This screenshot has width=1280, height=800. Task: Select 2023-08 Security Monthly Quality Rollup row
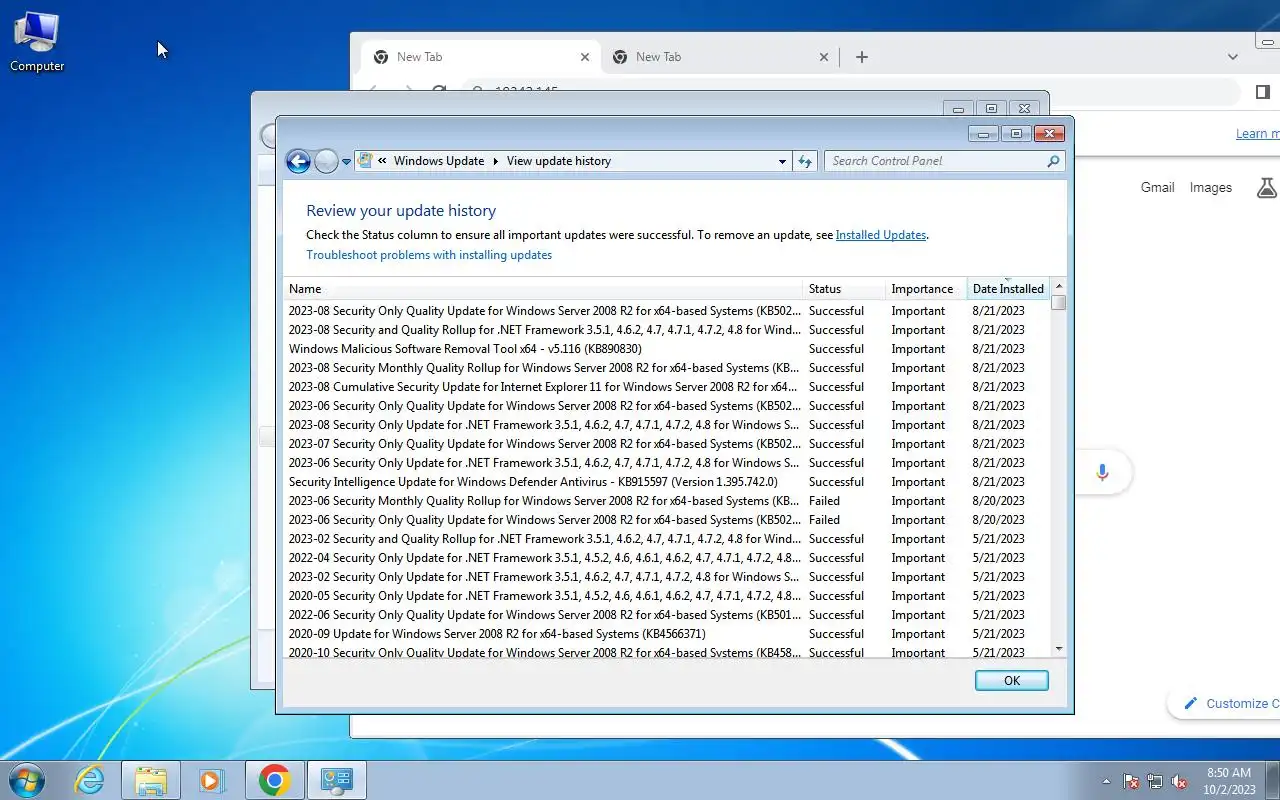pyautogui.click(x=667, y=368)
